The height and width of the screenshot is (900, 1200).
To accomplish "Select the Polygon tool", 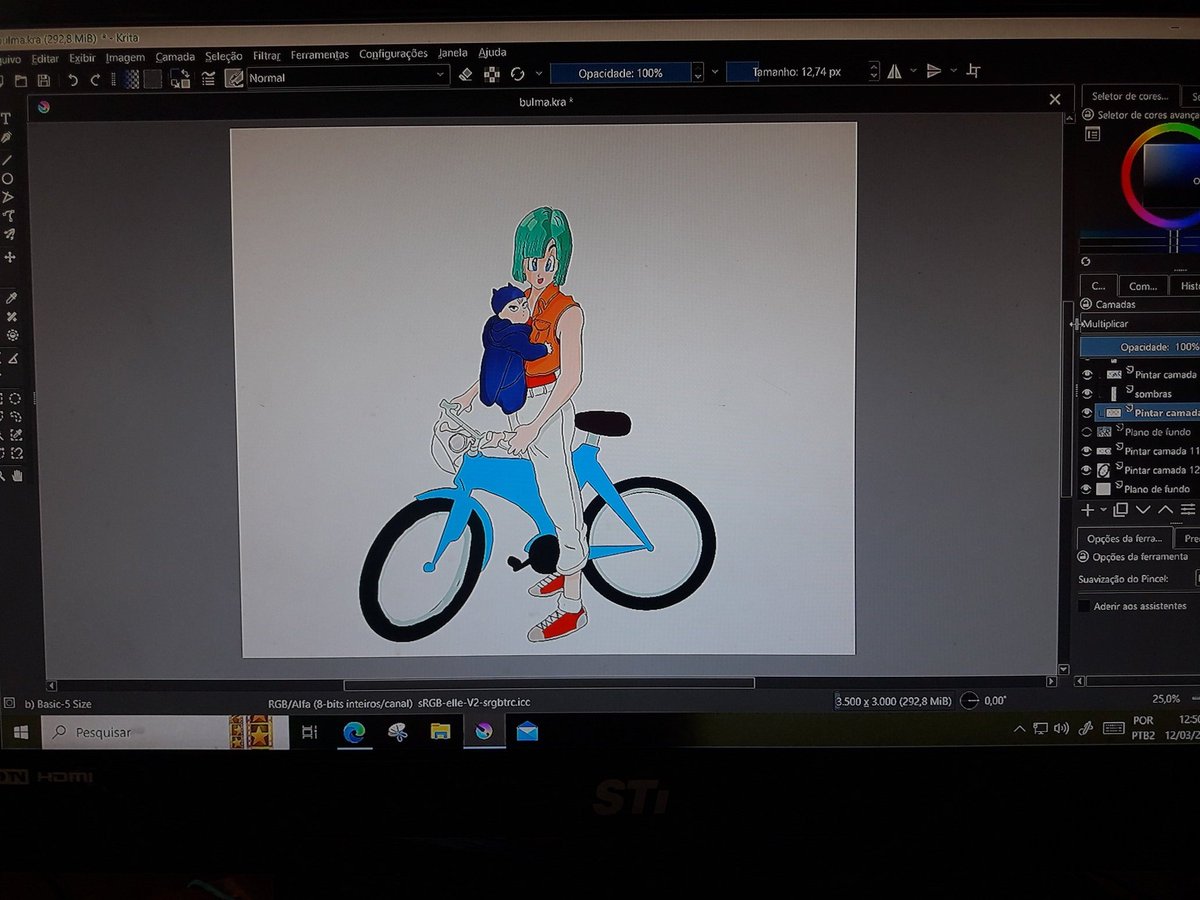I will click(7, 198).
